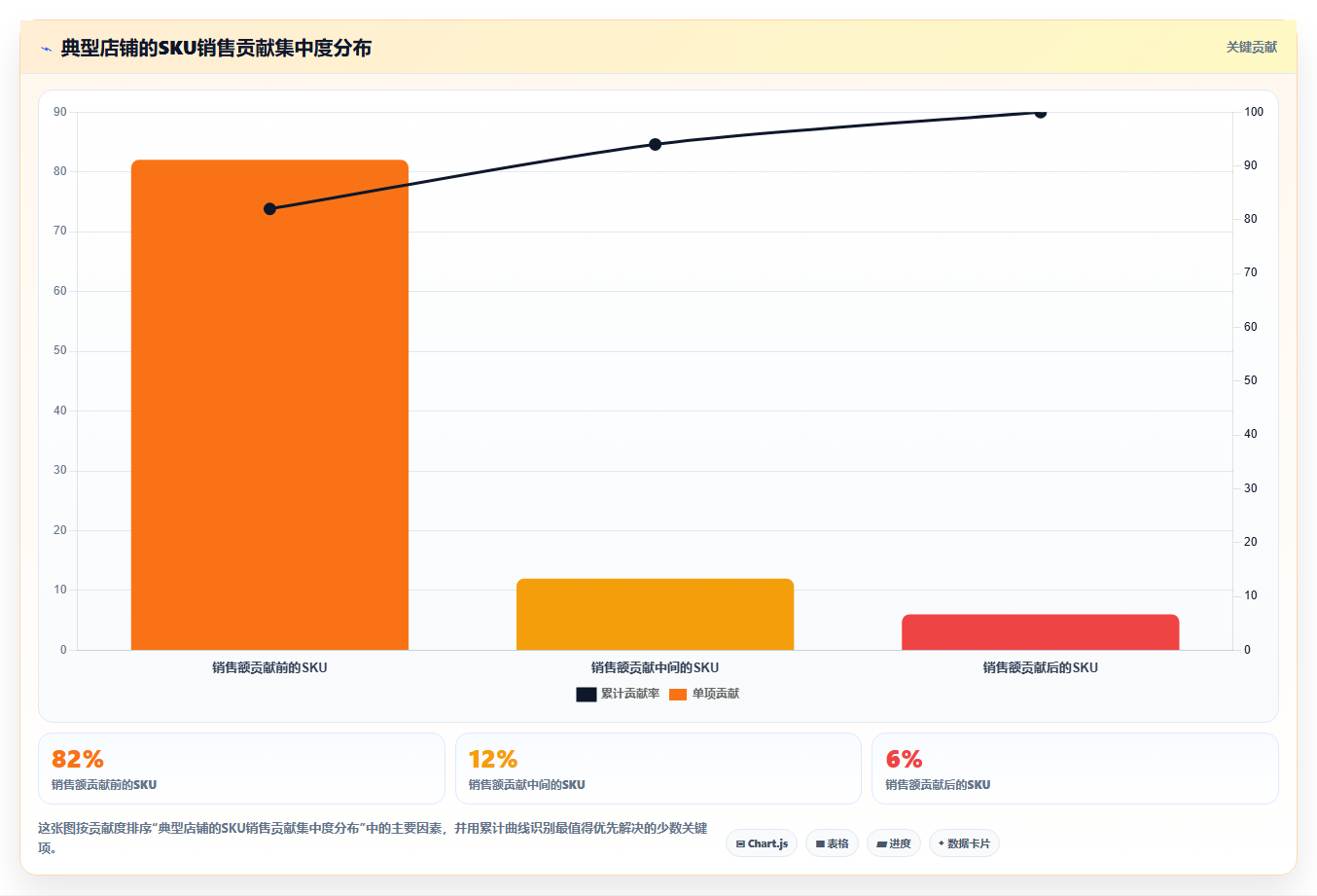Select the 进度 tag
The width and height of the screenshot is (1317, 896).
[x=894, y=843]
